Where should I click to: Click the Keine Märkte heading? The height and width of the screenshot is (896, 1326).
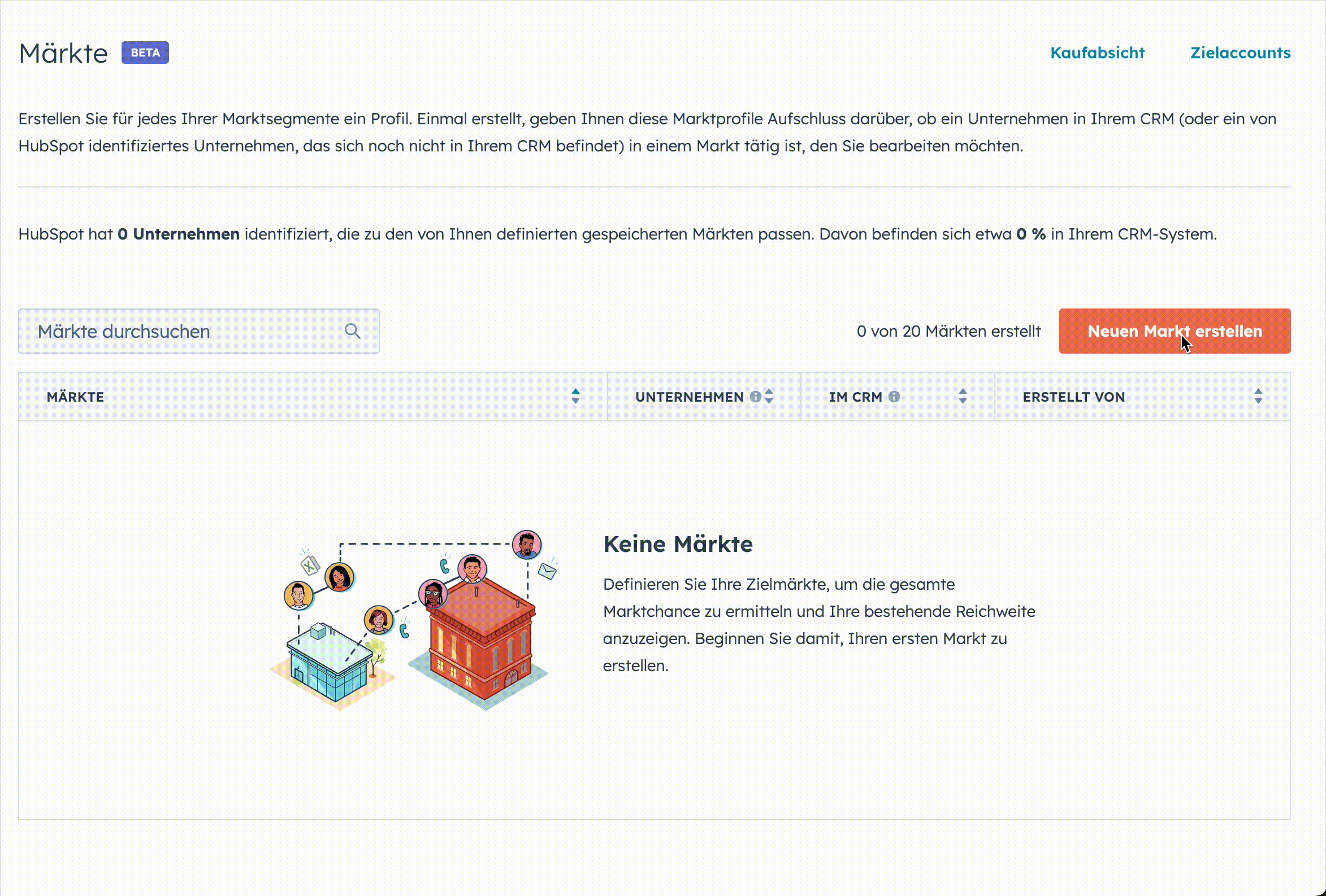coord(677,544)
